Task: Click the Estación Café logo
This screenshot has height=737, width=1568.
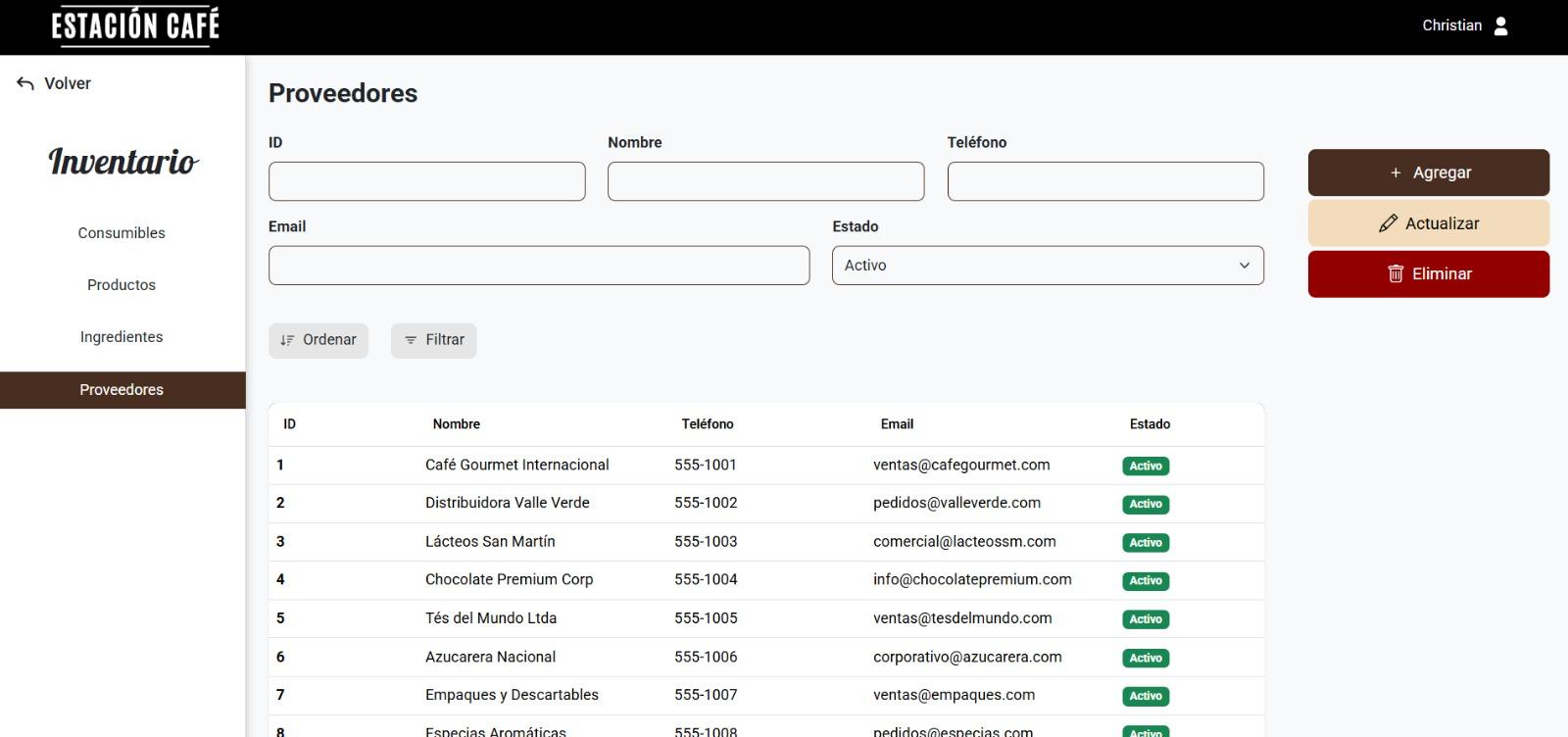Action: (x=135, y=26)
